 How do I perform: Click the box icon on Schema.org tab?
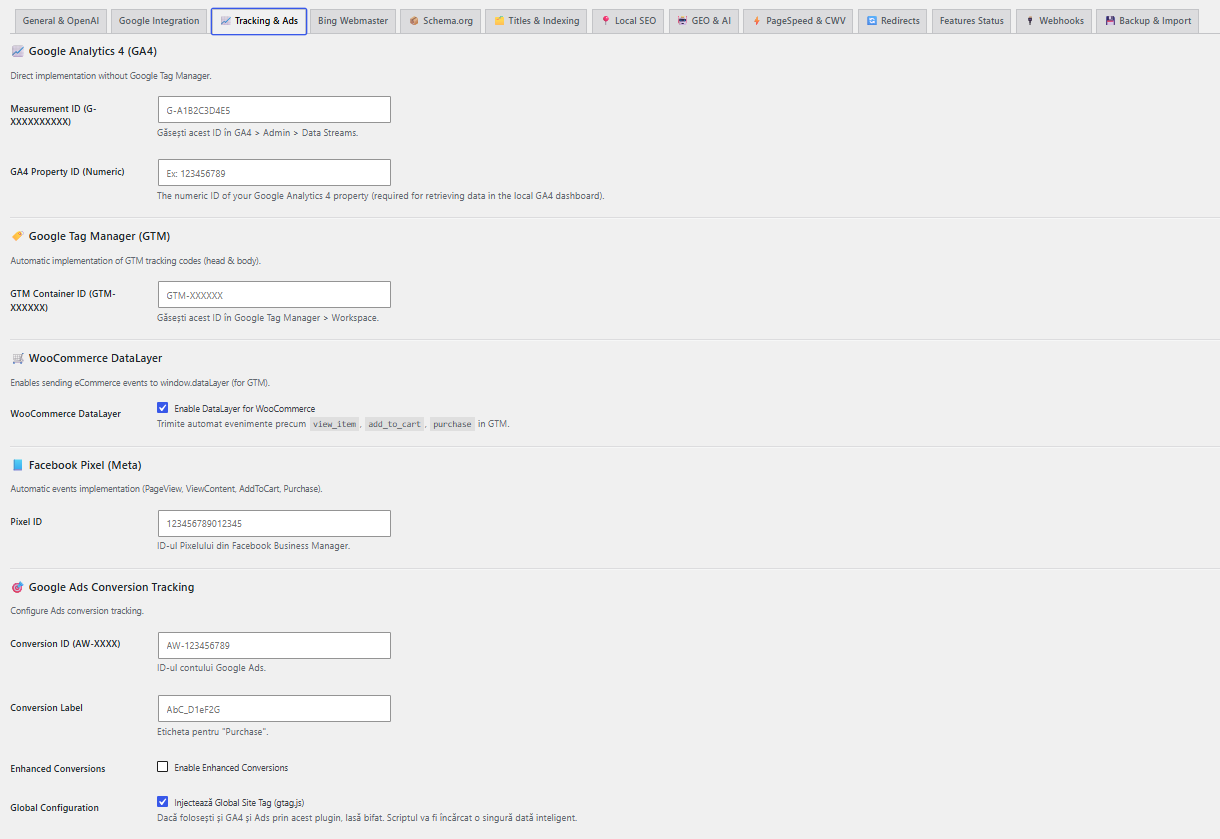point(414,21)
